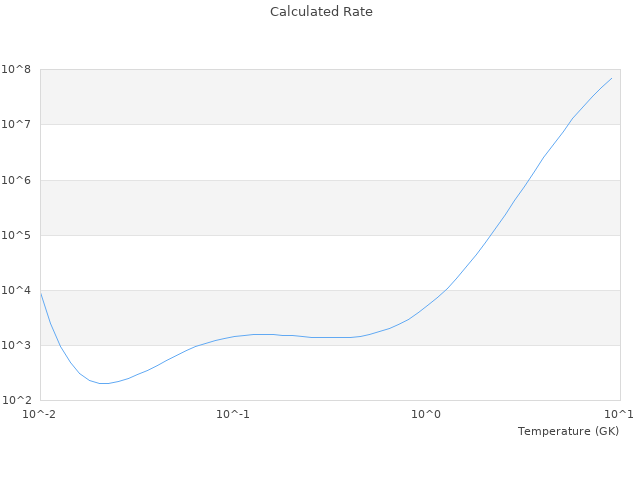The width and height of the screenshot is (640, 480).
Task: Select the 10^8 y-axis tick label
Action: tap(16, 69)
